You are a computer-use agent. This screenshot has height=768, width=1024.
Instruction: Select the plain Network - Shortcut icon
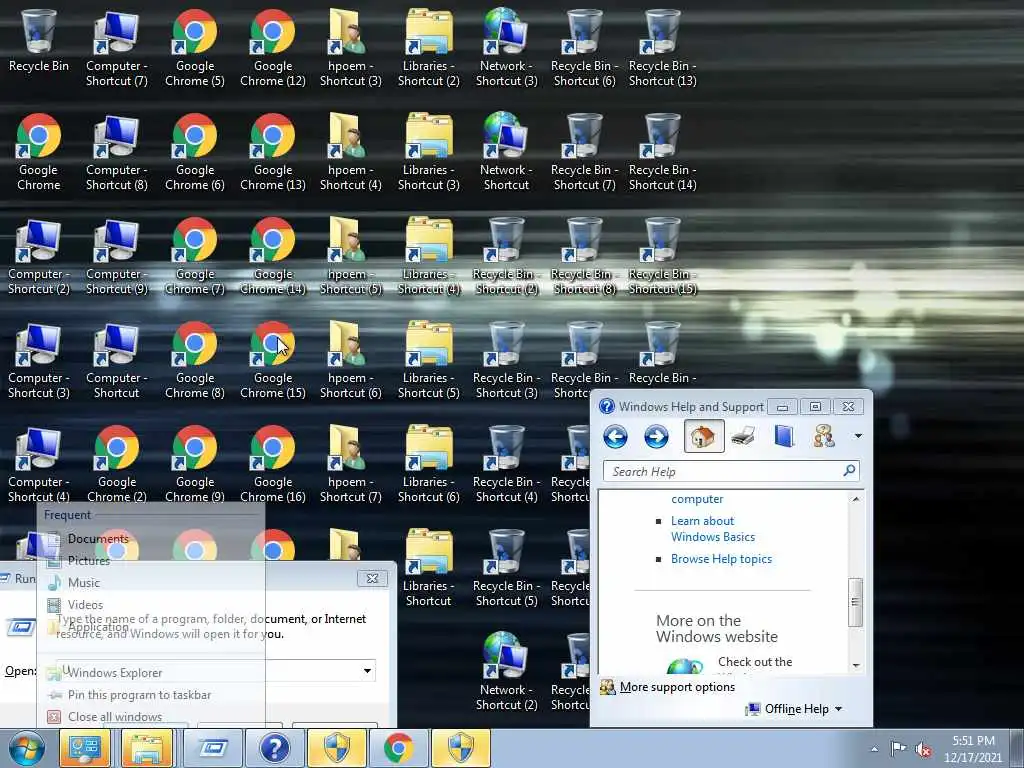coord(506,152)
